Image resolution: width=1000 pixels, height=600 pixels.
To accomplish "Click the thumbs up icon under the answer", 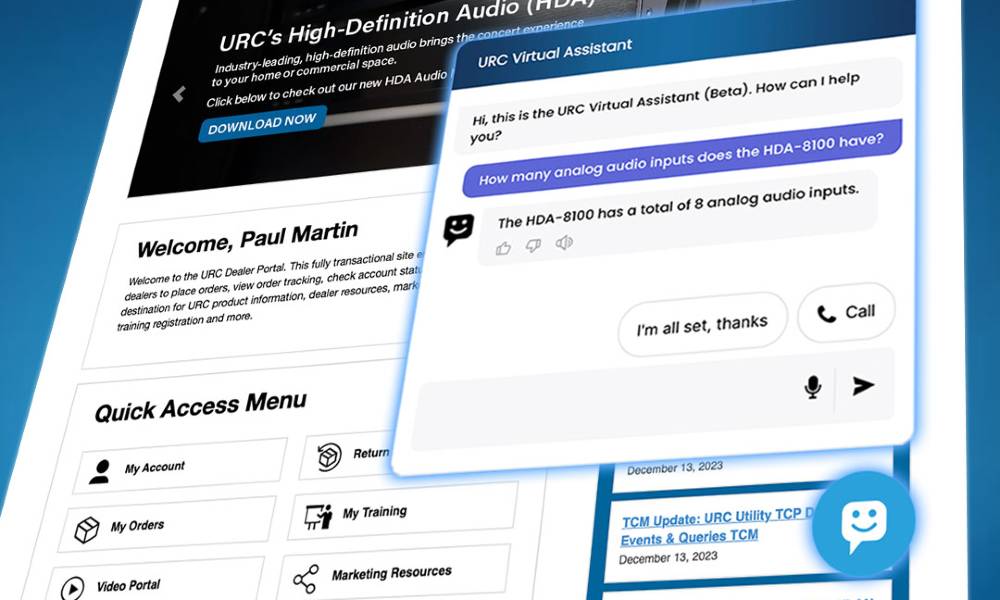I will click(x=503, y=248).
